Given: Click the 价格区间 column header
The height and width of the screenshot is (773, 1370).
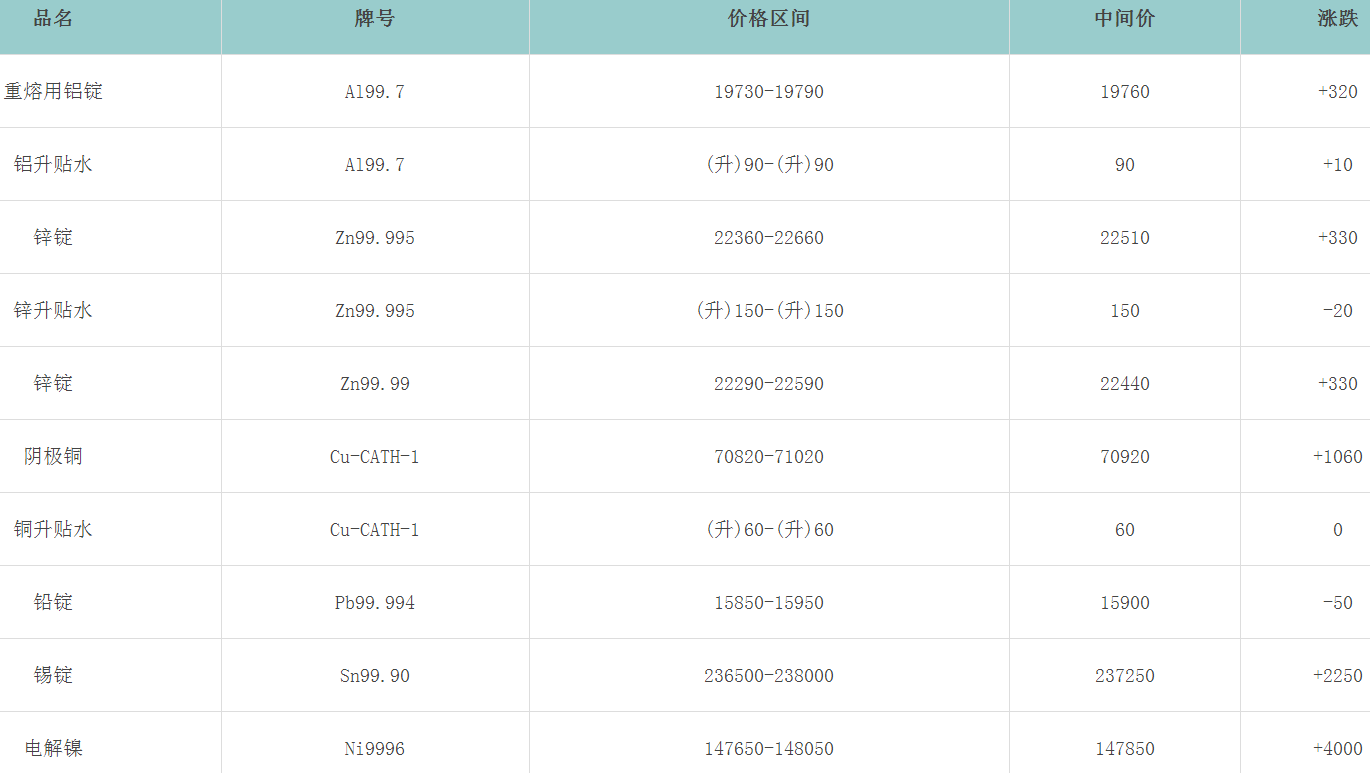Looking at the screenshot, I should coord(769,19).
